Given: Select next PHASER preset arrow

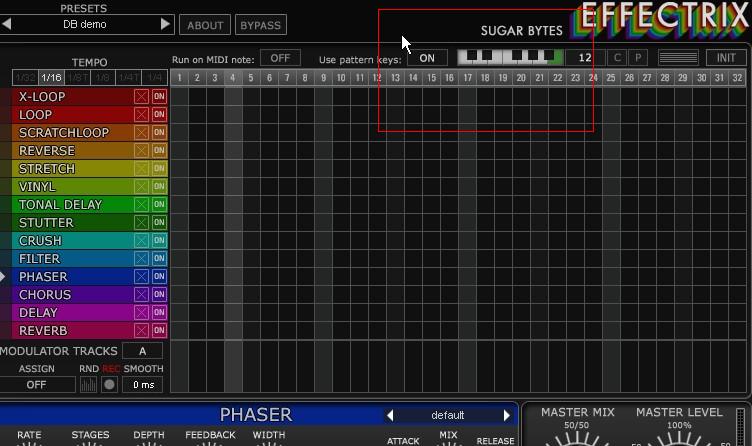Looking at the screenshot, I should 506,415.
